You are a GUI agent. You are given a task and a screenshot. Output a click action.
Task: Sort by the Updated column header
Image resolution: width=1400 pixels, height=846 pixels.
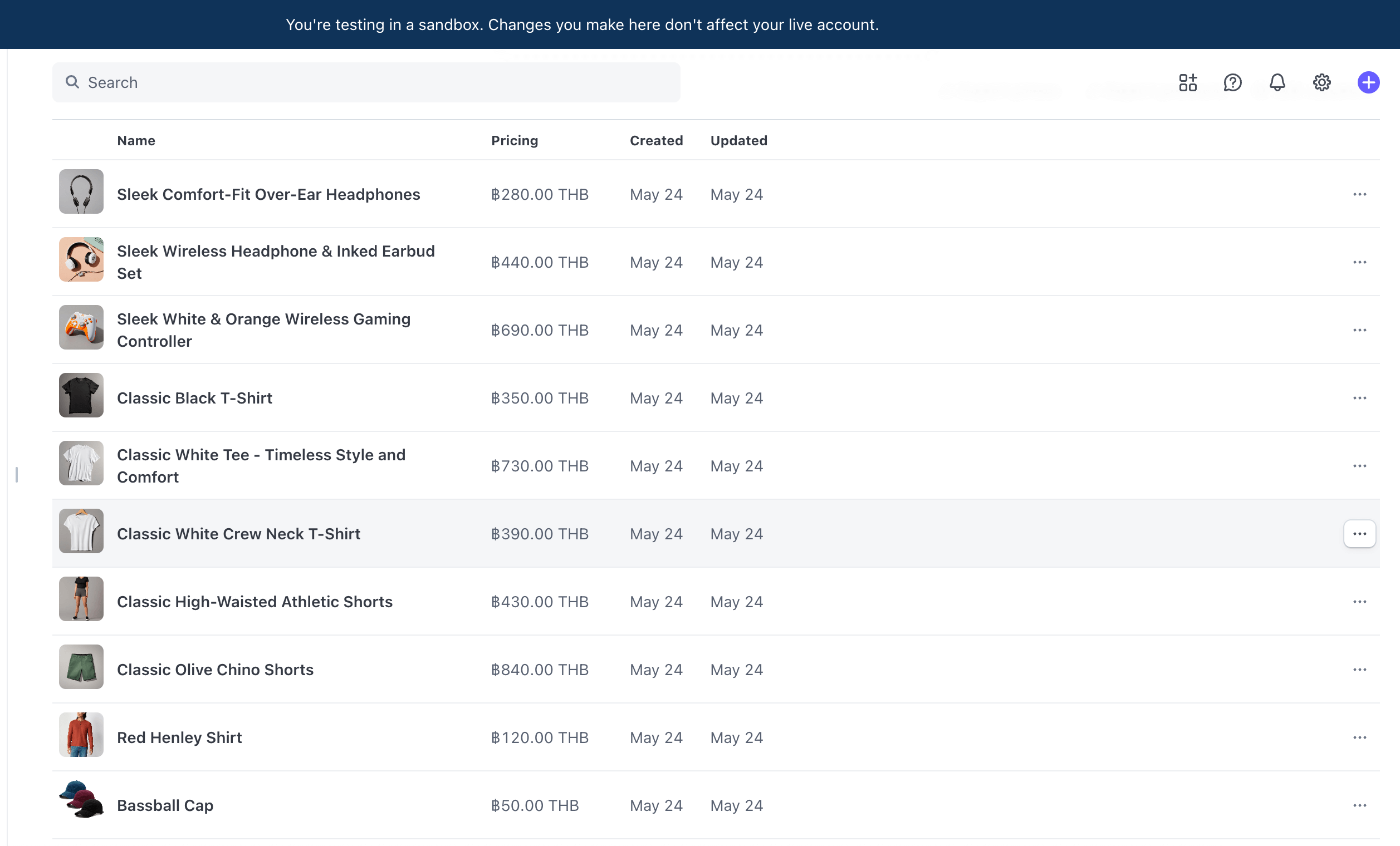tap(738, 140)
